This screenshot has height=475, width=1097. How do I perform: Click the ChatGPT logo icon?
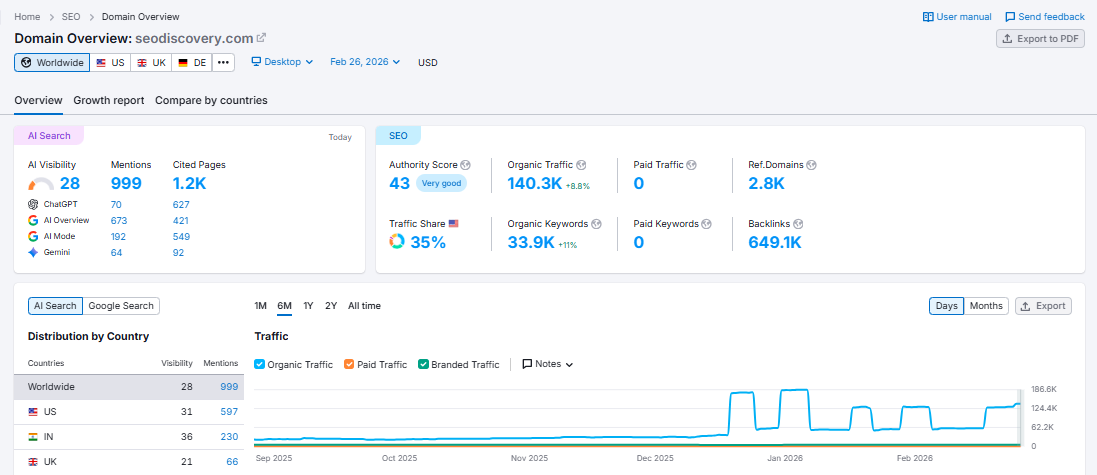pyautogui.click(x=33, y=204)
